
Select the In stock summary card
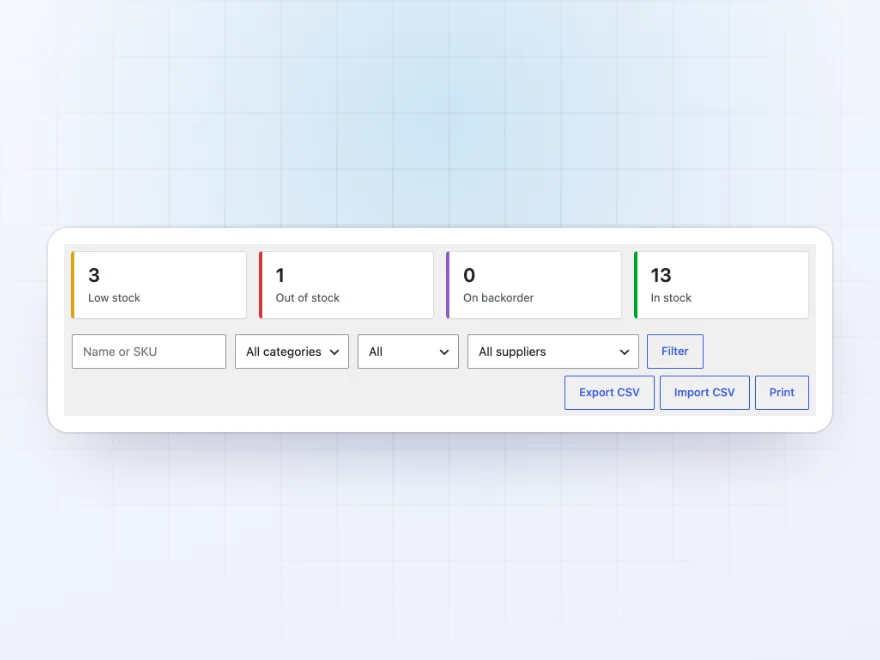coord(721,285)
